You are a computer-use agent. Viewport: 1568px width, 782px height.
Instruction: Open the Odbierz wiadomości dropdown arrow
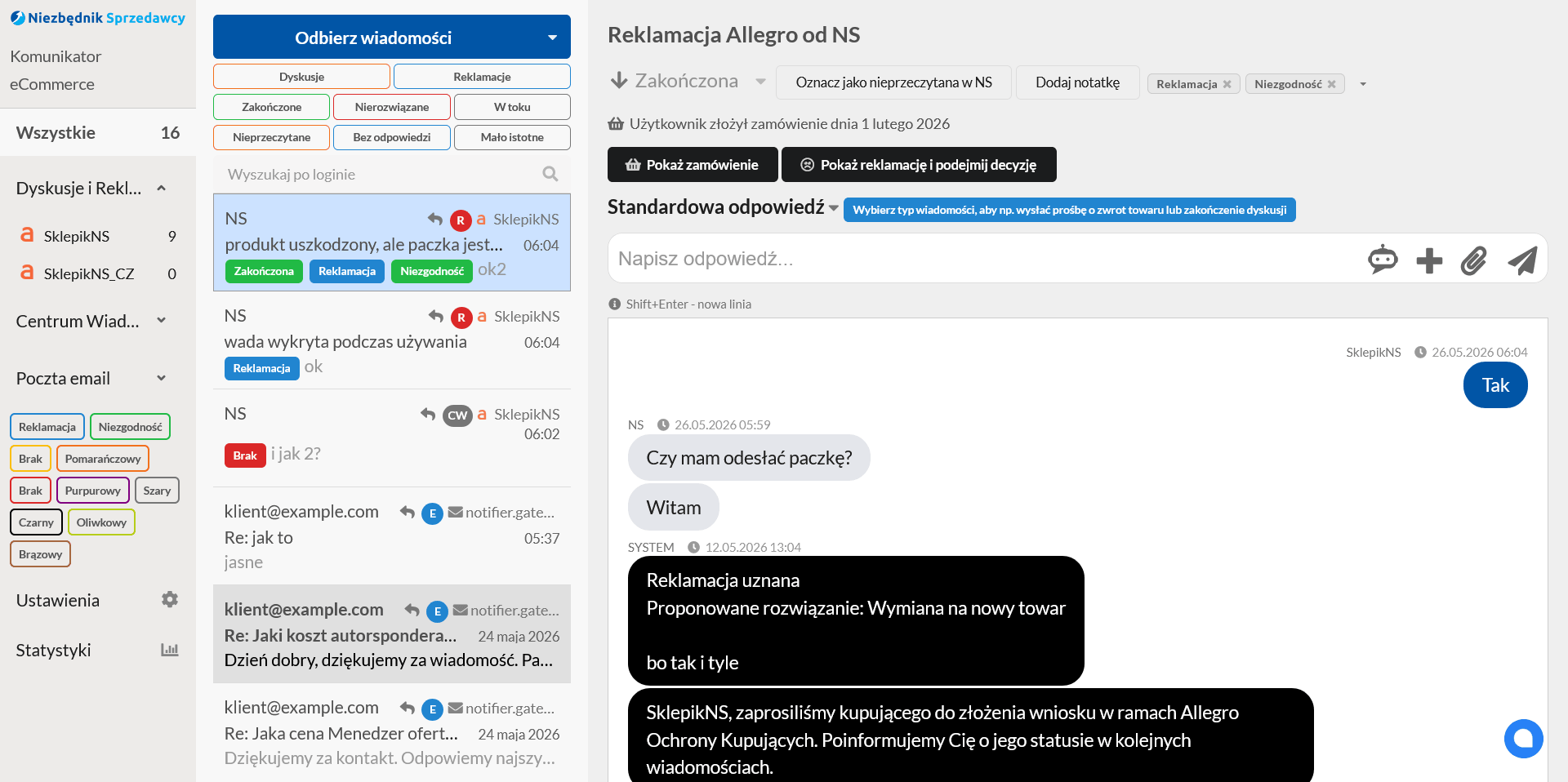click(x=552, y=38)
